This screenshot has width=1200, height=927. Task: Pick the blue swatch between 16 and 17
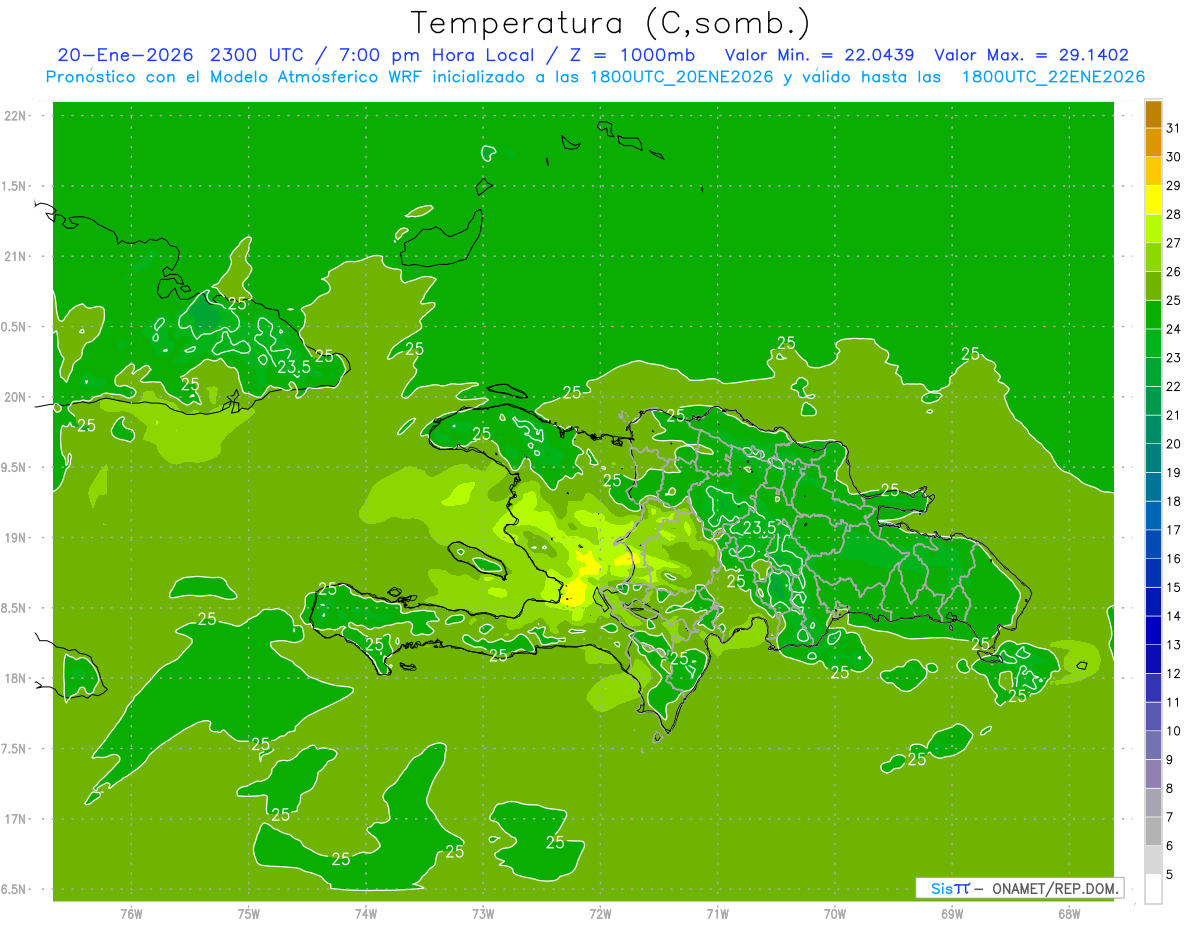(1153, 544)
